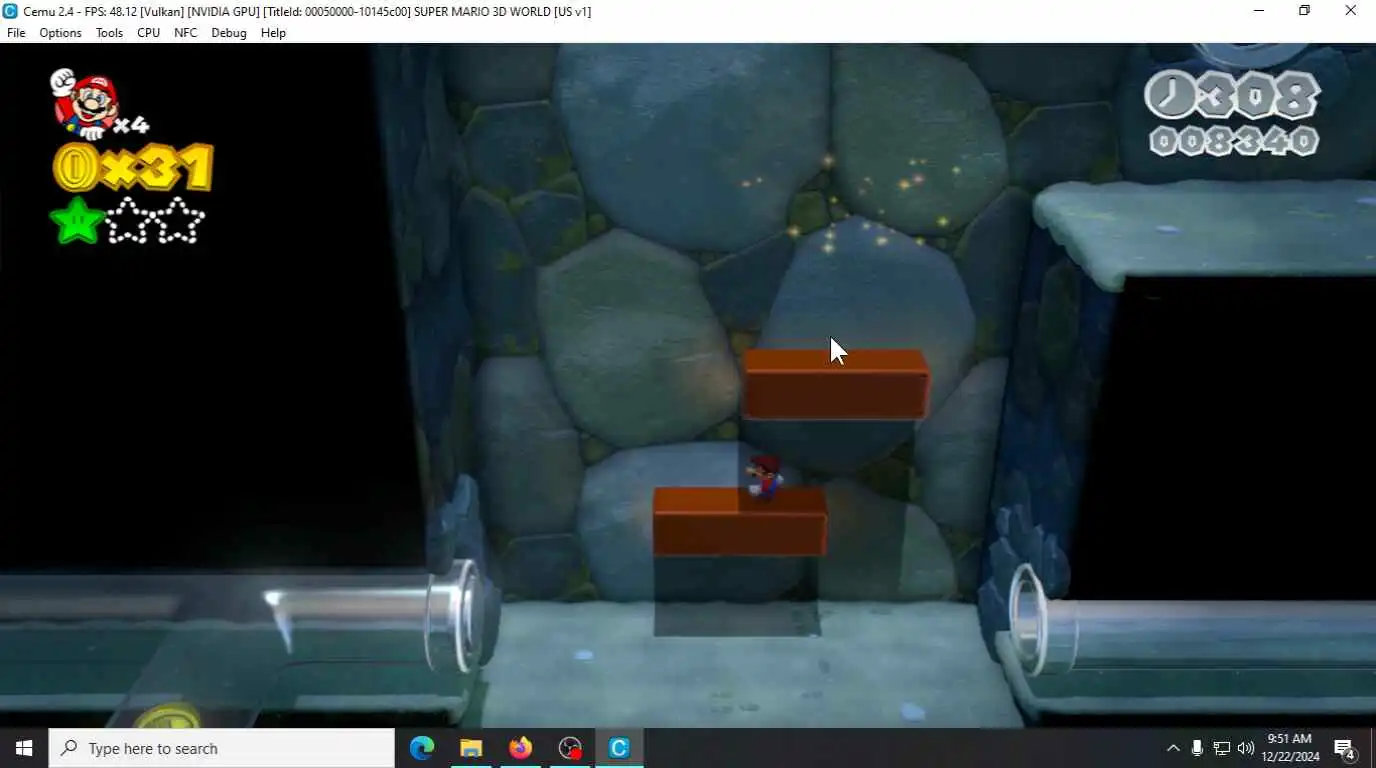This screenshot has height=768, width=1376.
Task: Open the Options menu
Action: point(60,33)
